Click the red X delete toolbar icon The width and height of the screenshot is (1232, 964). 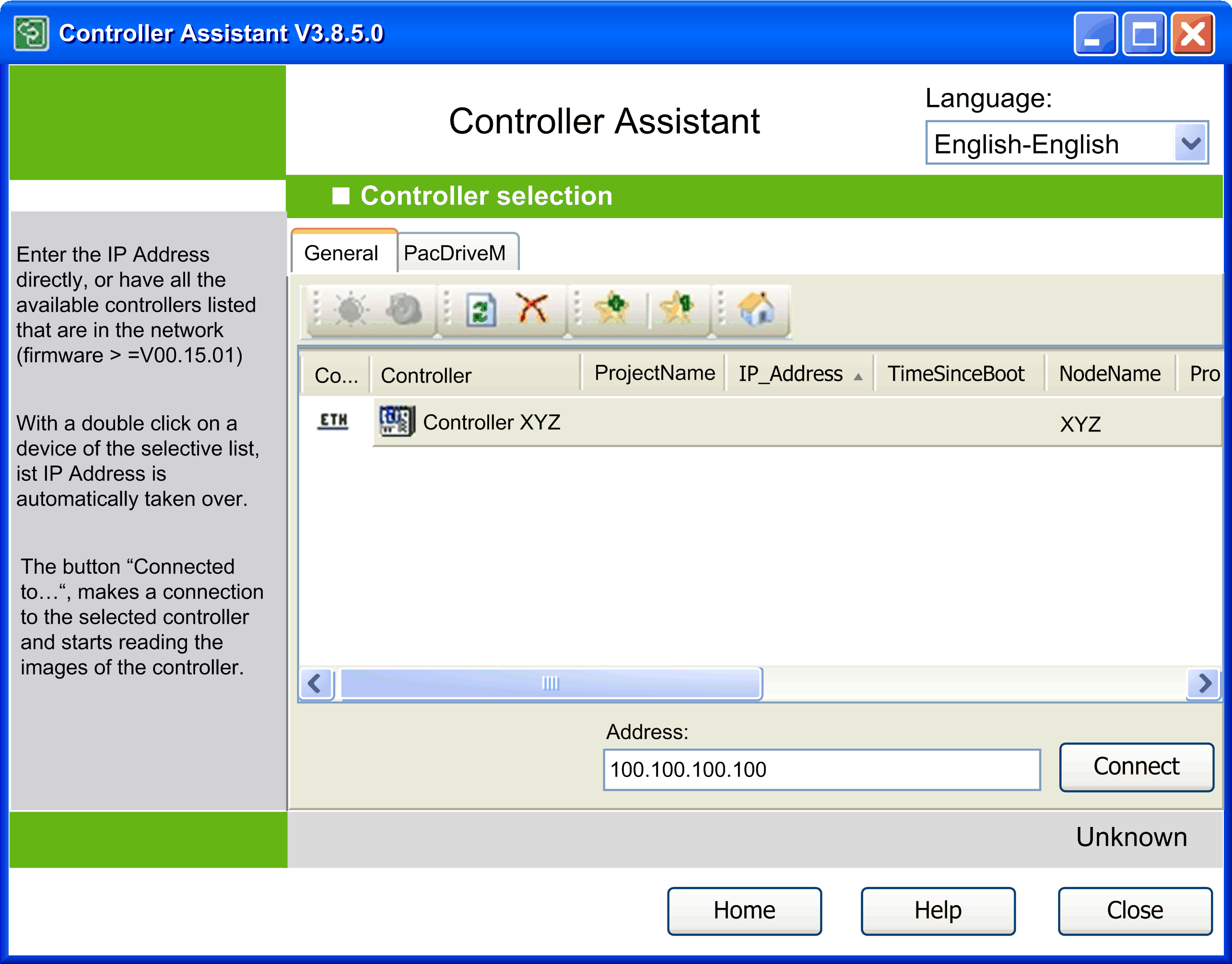coord(532,309)
